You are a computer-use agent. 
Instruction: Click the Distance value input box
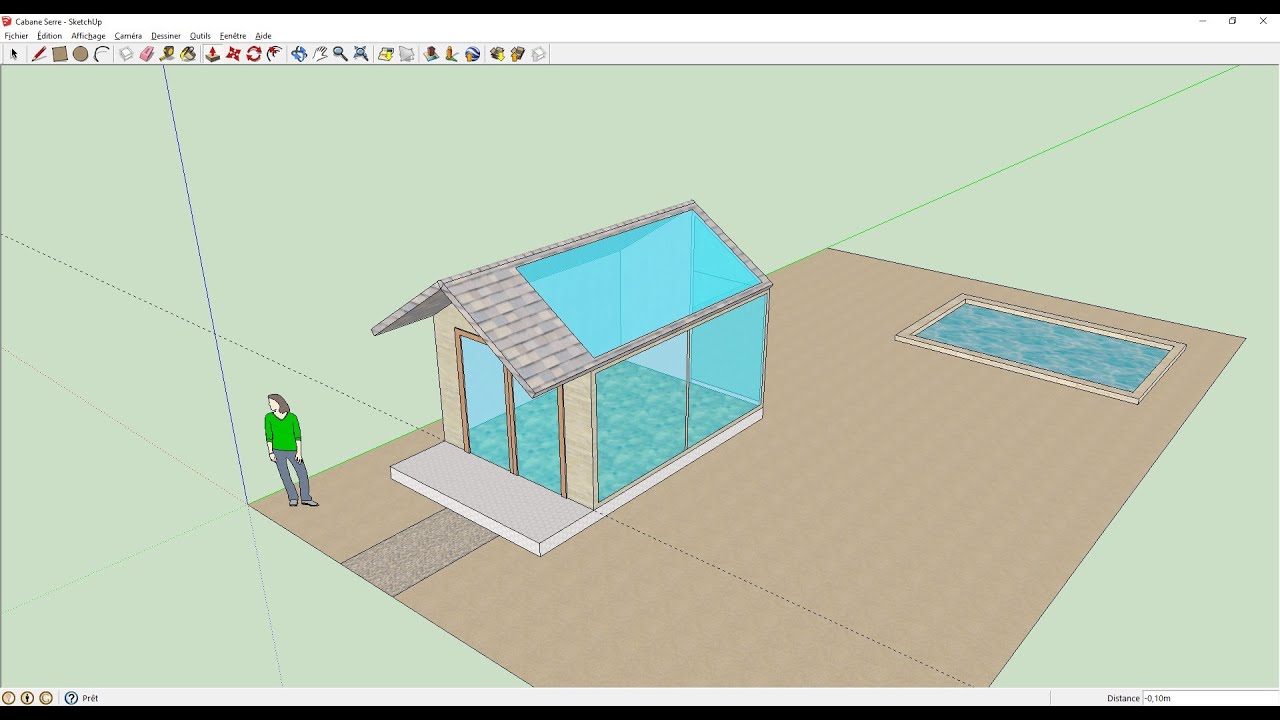[1210, 698]
